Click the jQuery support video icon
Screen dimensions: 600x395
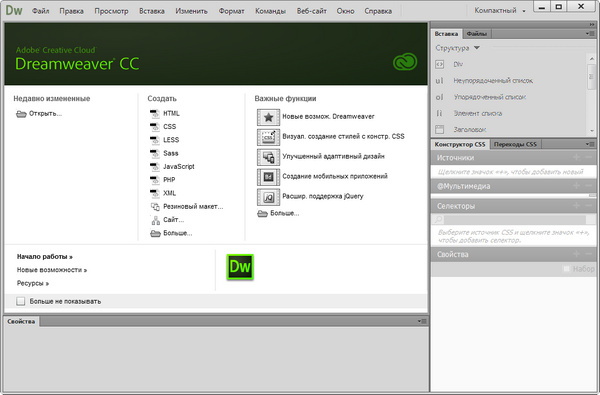coord(268,197)
